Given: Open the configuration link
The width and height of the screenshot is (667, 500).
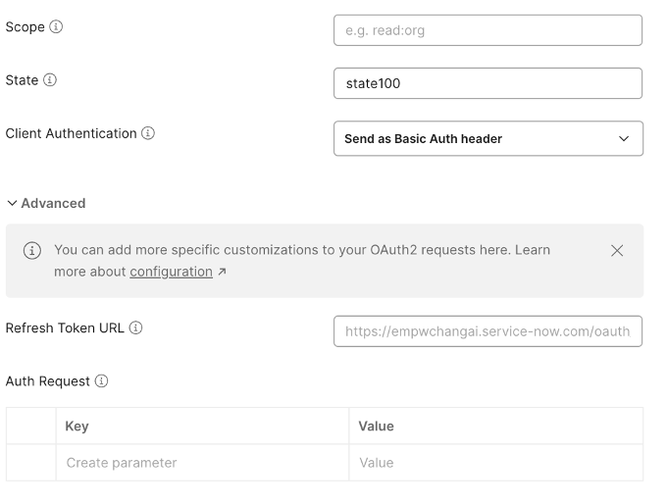Looking at the screenshot, I should pos(171,272).
